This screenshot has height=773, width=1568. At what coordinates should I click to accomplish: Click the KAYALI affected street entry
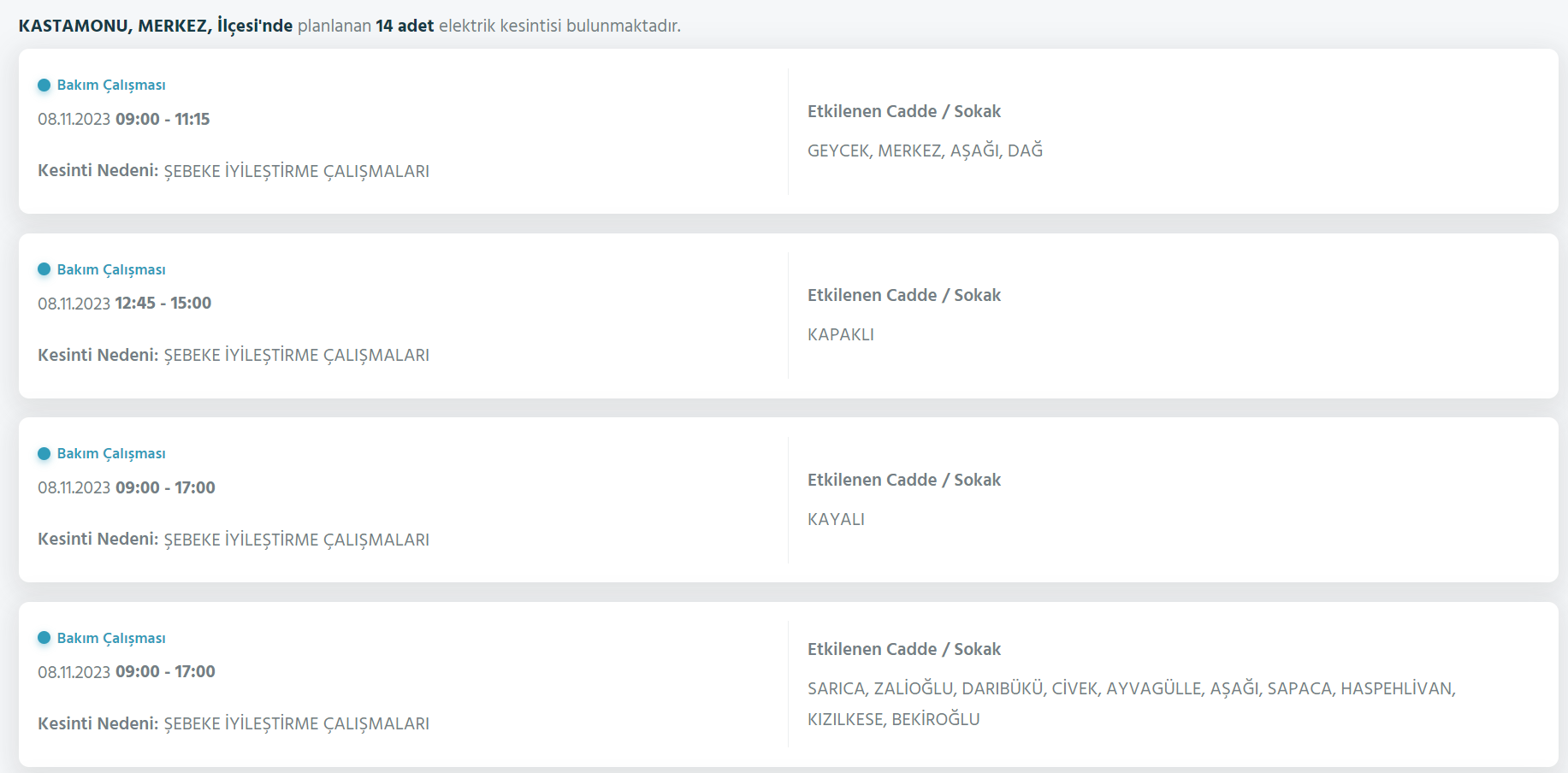pyautogui.click(x=836, y=519)
